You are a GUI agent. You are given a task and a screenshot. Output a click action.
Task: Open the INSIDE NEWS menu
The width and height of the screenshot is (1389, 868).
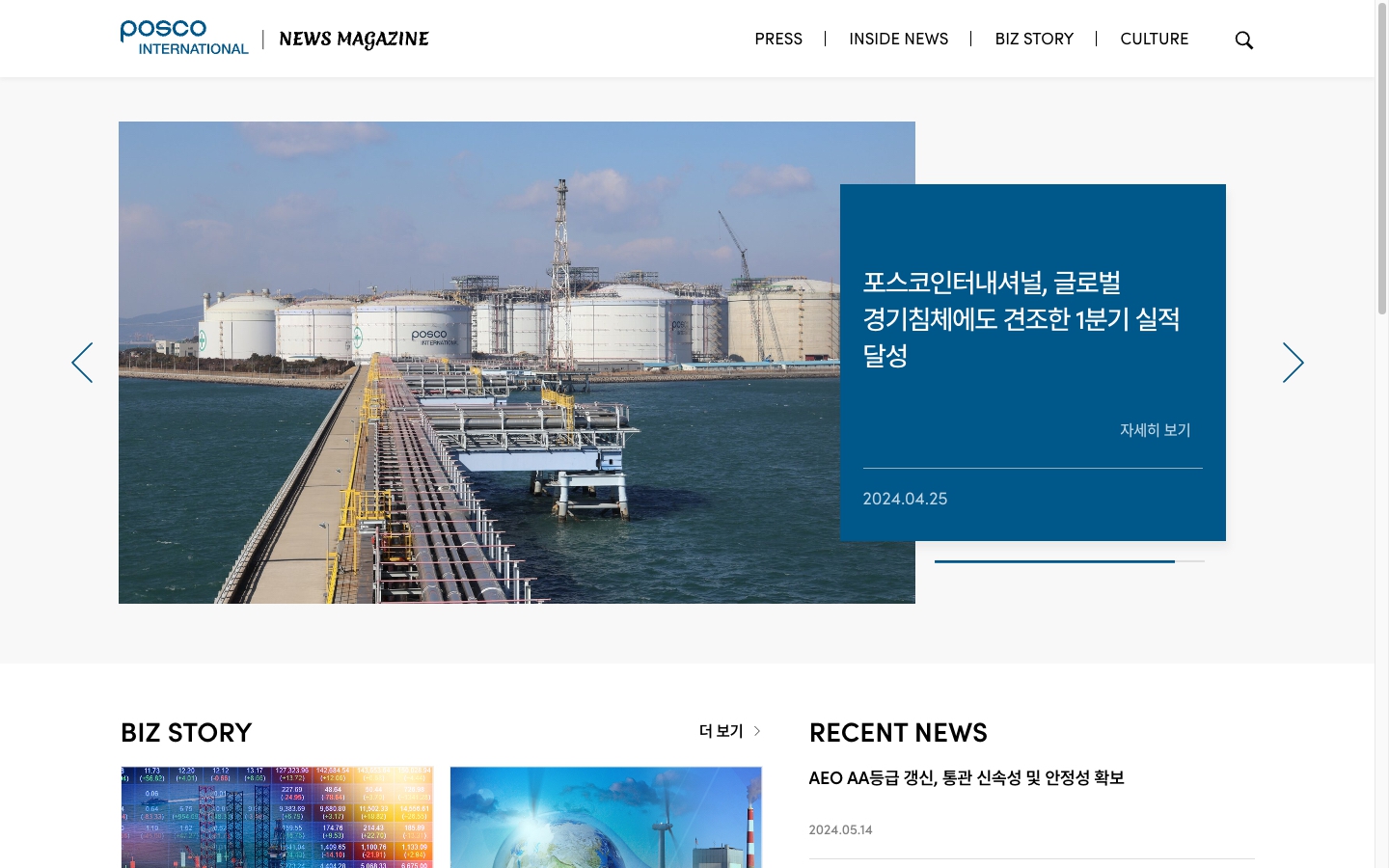(x=898, y=39)
